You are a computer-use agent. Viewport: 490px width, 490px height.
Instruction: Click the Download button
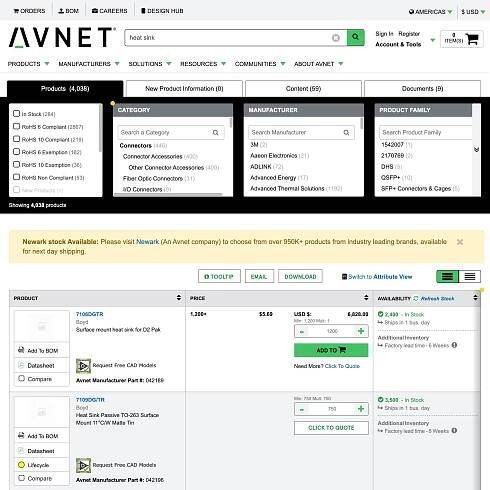(x=300, y=276)
